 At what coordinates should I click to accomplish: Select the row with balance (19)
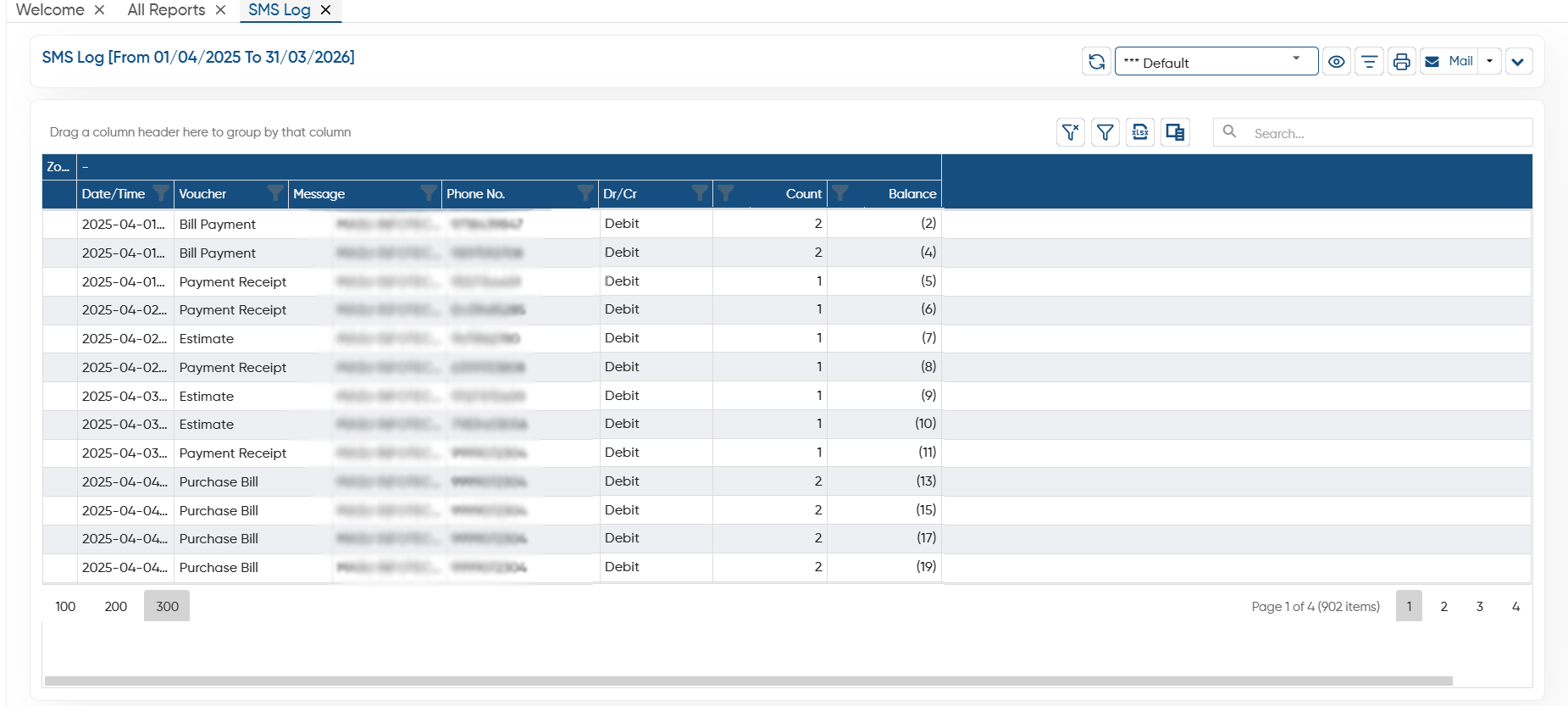(x=787, y=568)
